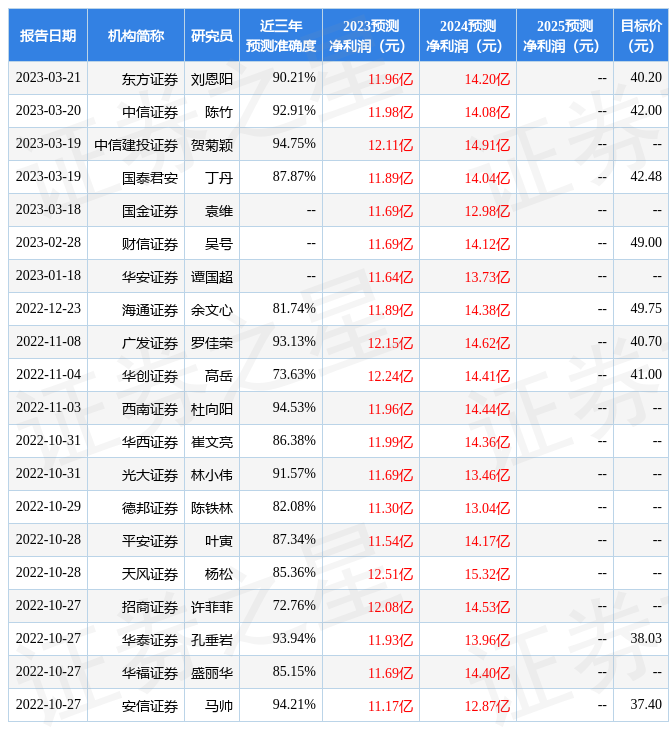Click the 研究员 column header
669x730 pixels.
(x=212, y=35)
